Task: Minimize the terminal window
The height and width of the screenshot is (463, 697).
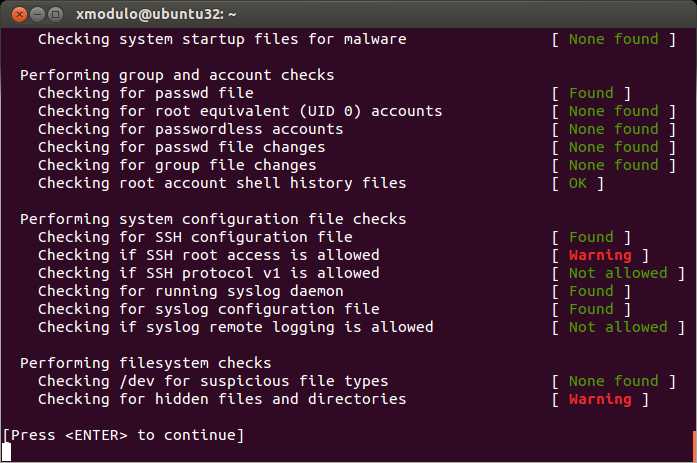Action: point(37,15)
